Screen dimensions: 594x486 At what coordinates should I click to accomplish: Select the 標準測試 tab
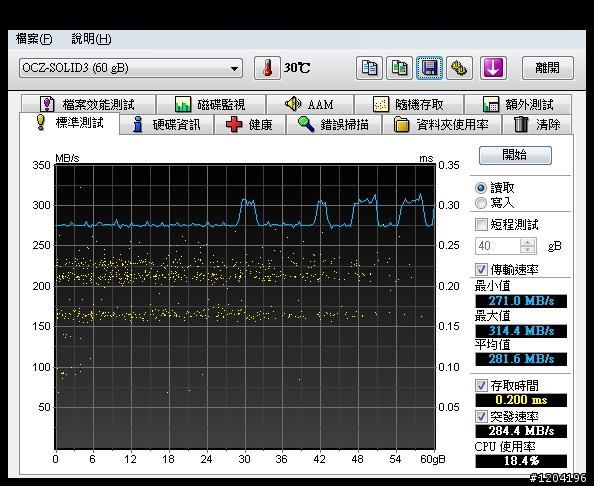[70, 123]
